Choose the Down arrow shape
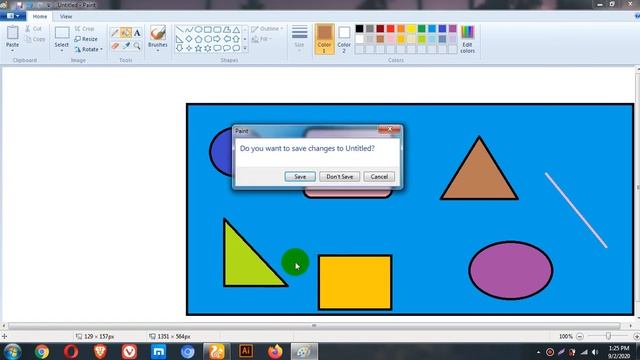Image resolution: width=640 pixels, height=360 pixels. coord(180,48)
